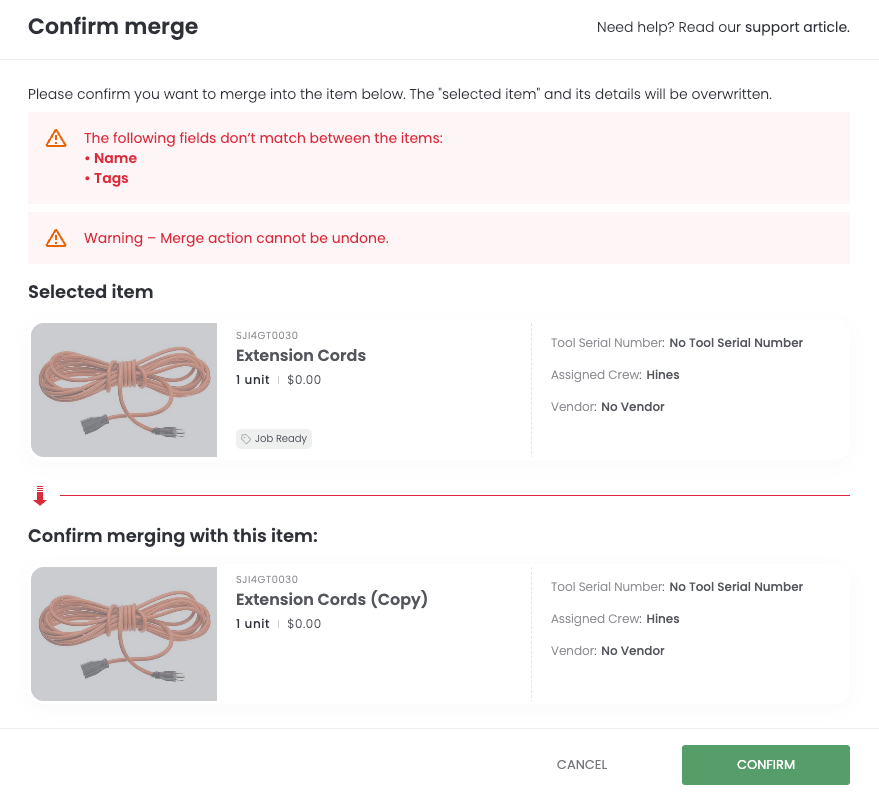Click the $0.00 price in Selected item
This screenshot has width=879, height=808.
(304, 380)
